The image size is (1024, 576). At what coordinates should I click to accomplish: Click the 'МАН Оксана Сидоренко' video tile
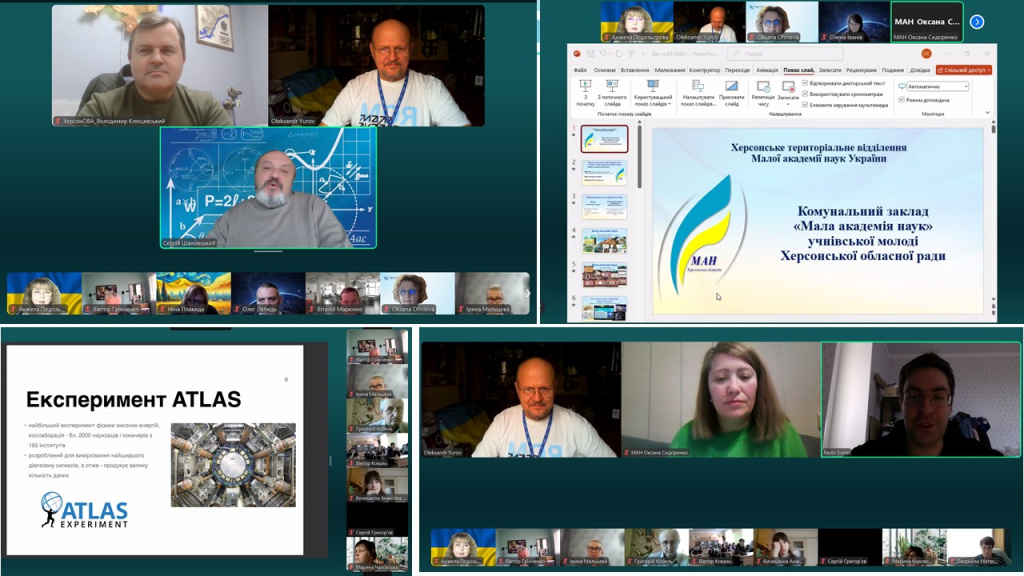[721, 399]
